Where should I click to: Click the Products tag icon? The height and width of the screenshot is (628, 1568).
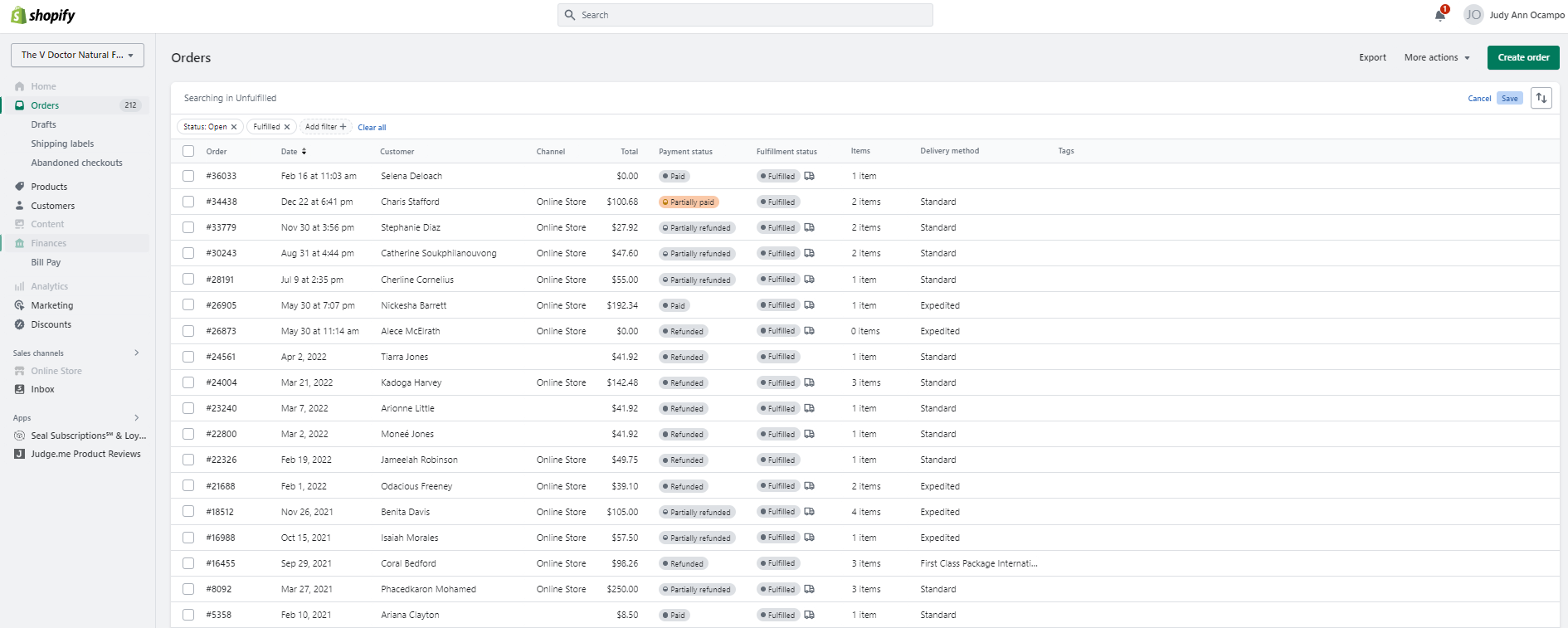[x=19, y=187]
